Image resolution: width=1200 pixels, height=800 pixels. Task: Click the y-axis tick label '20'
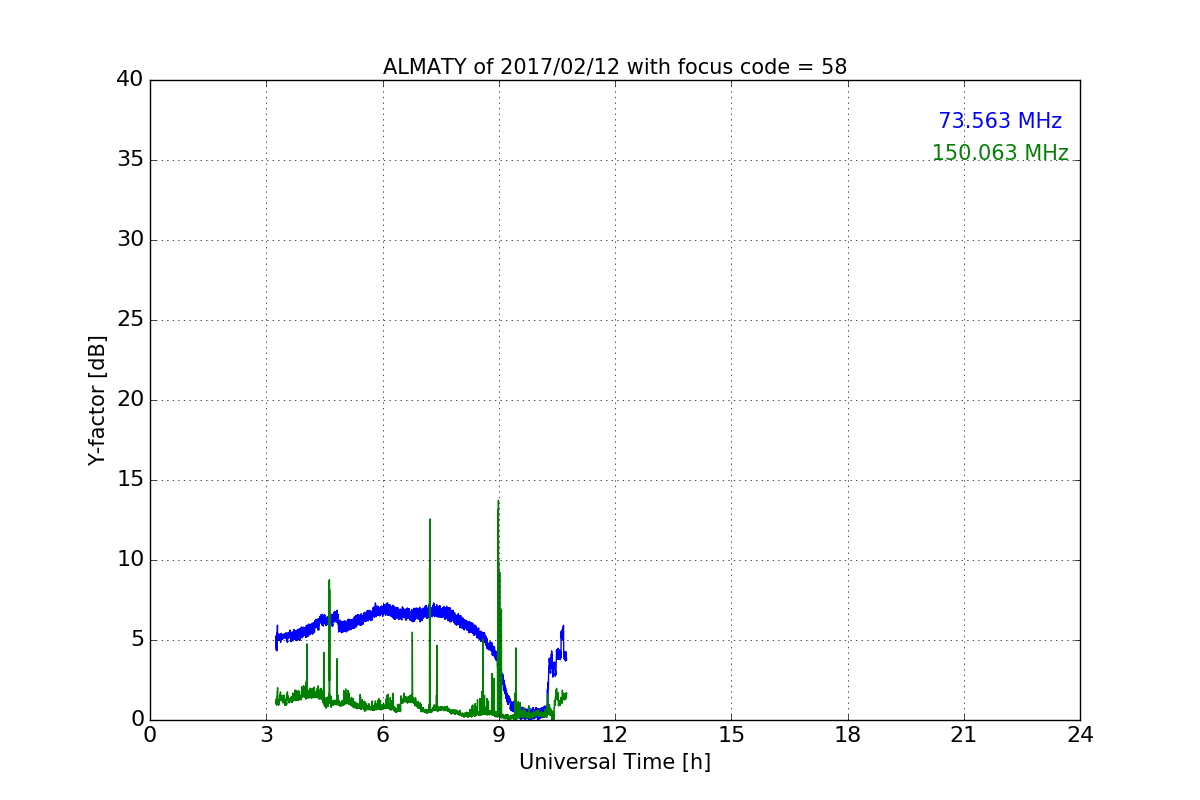(x=130, y=400)
